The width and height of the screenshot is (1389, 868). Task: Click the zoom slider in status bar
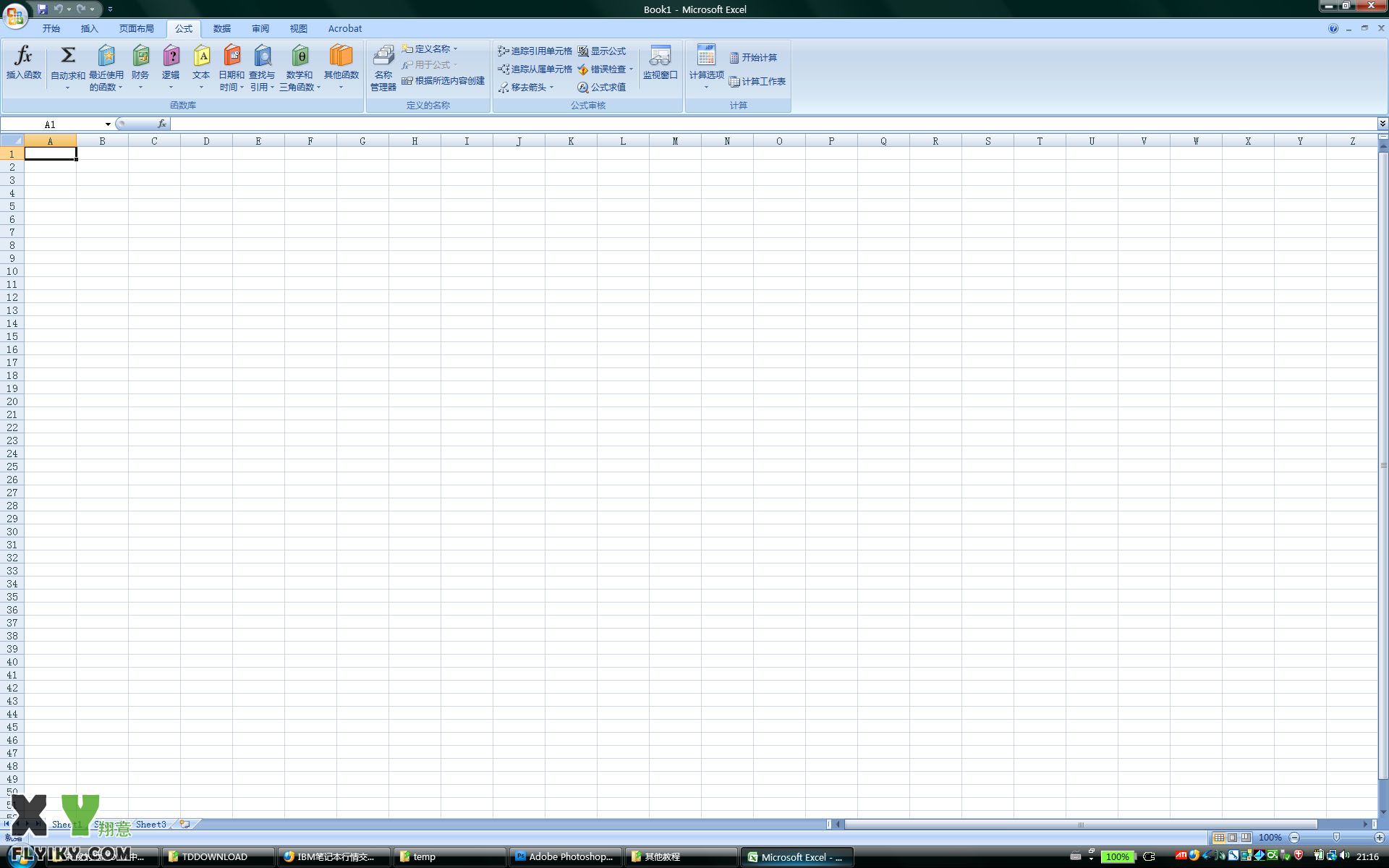[1336, 838]
